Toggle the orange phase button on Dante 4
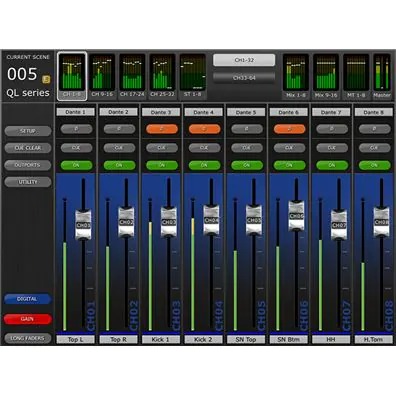Screen dimensions: 396x396 tap(204, 129)
